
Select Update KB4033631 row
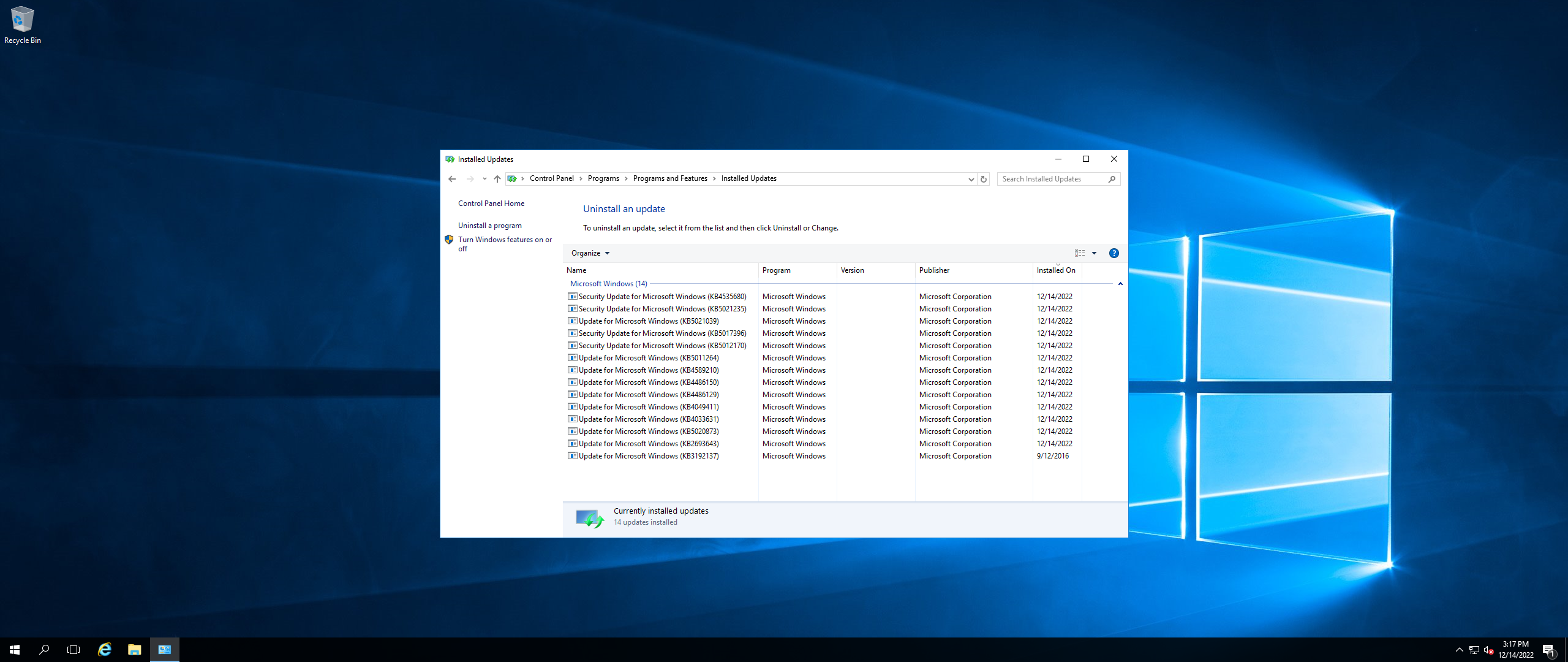824,419
